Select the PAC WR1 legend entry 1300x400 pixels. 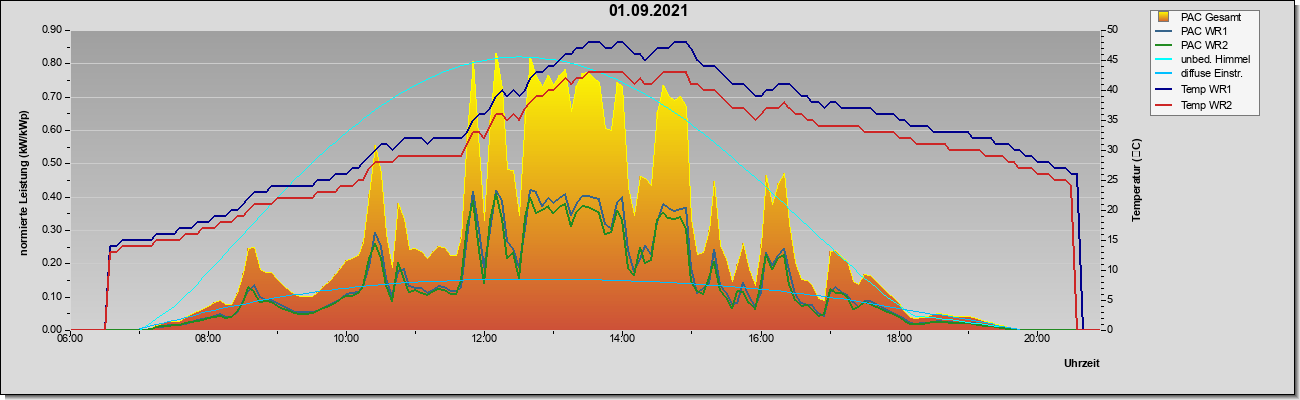point(1196,31)
